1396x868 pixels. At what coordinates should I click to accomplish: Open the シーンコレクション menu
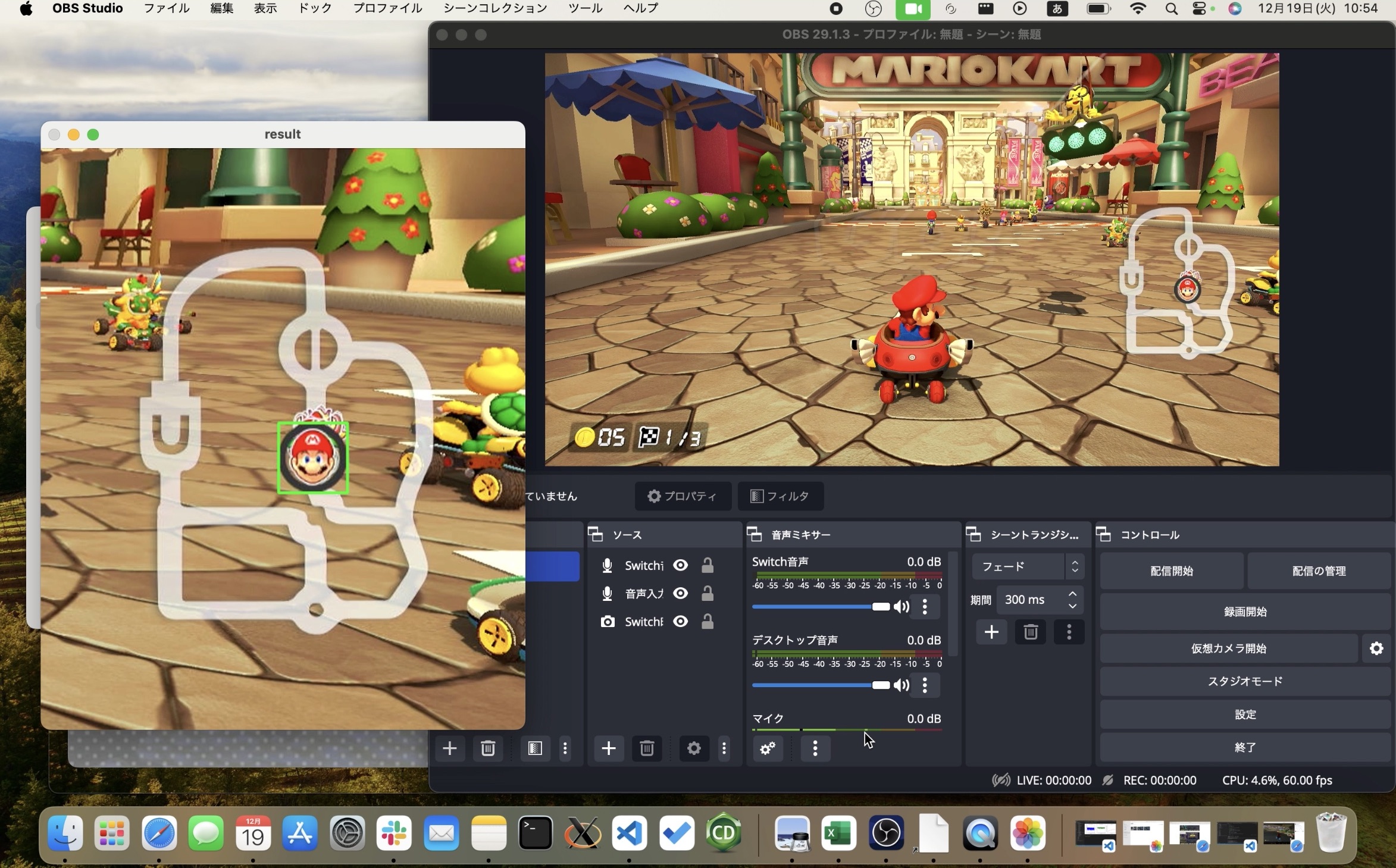pyautogui.click(x=495, y=8)
